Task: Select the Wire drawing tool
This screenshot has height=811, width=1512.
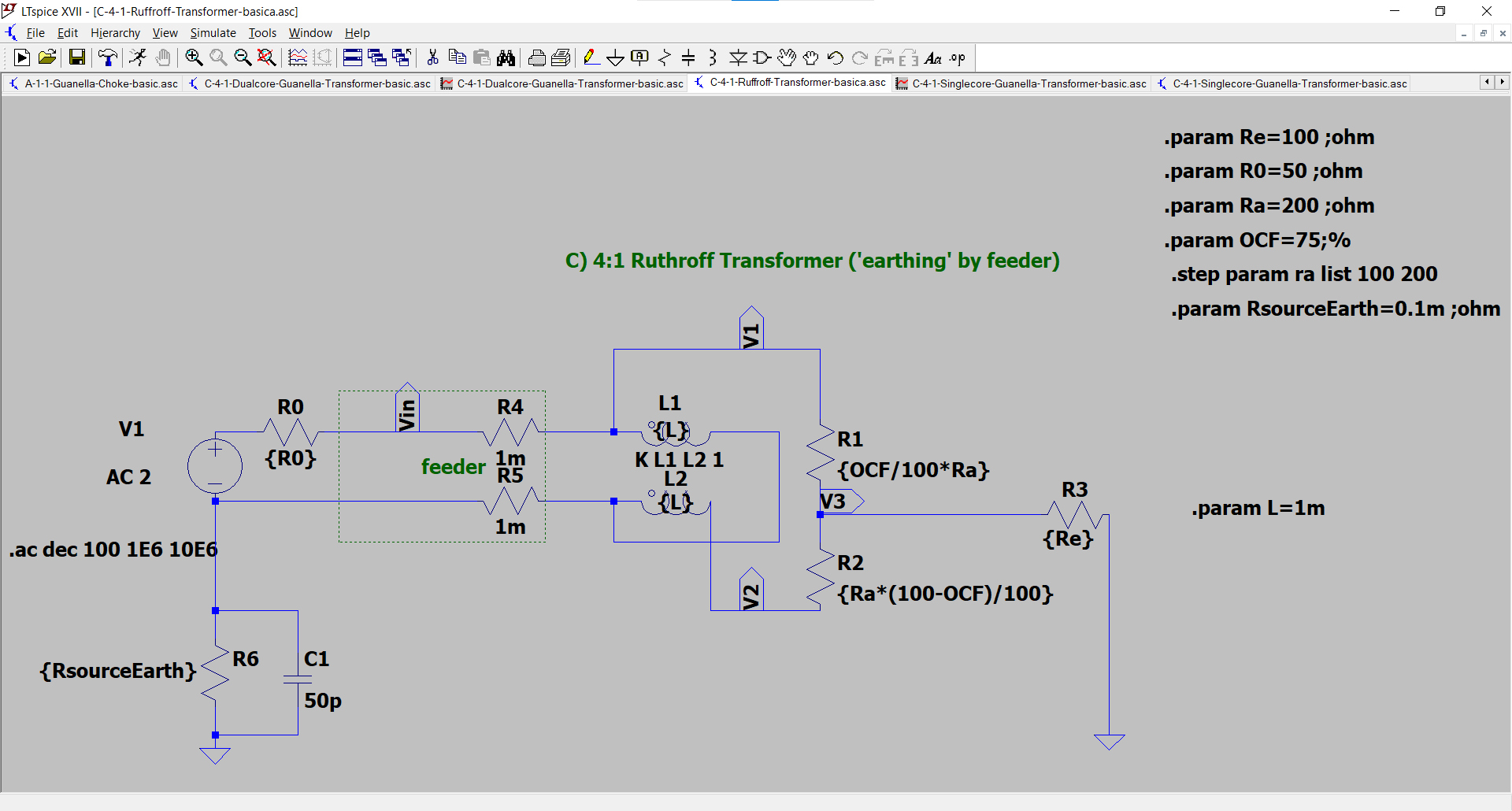Action: tap(591, 57)
